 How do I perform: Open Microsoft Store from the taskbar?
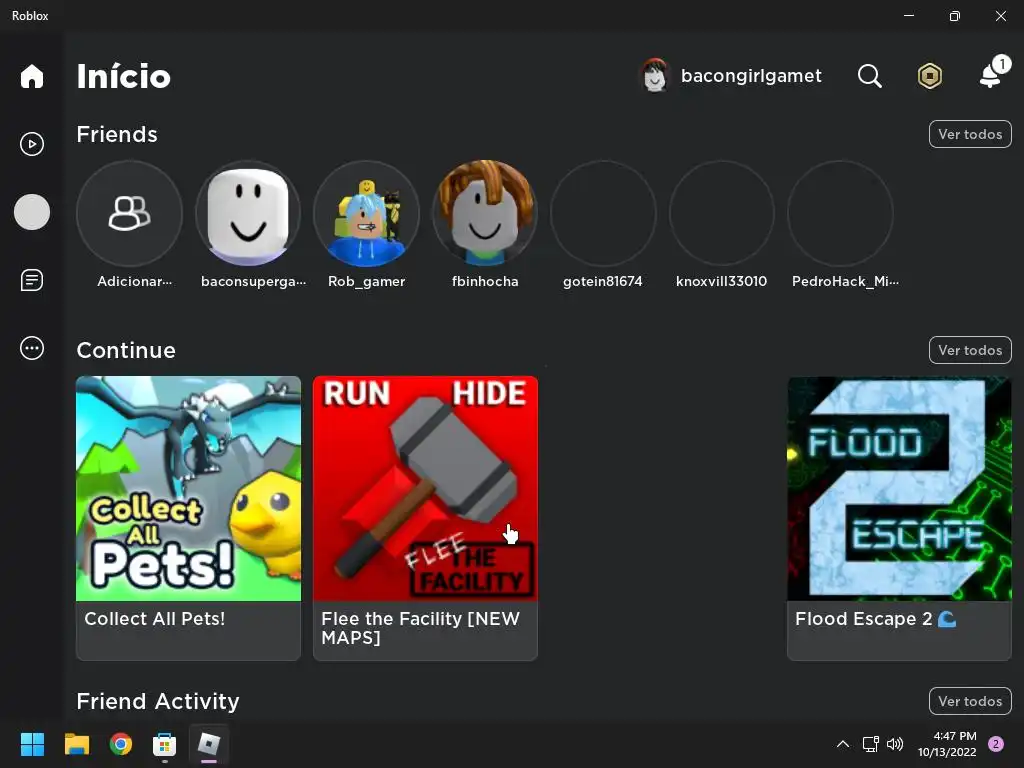pos(165,744)
